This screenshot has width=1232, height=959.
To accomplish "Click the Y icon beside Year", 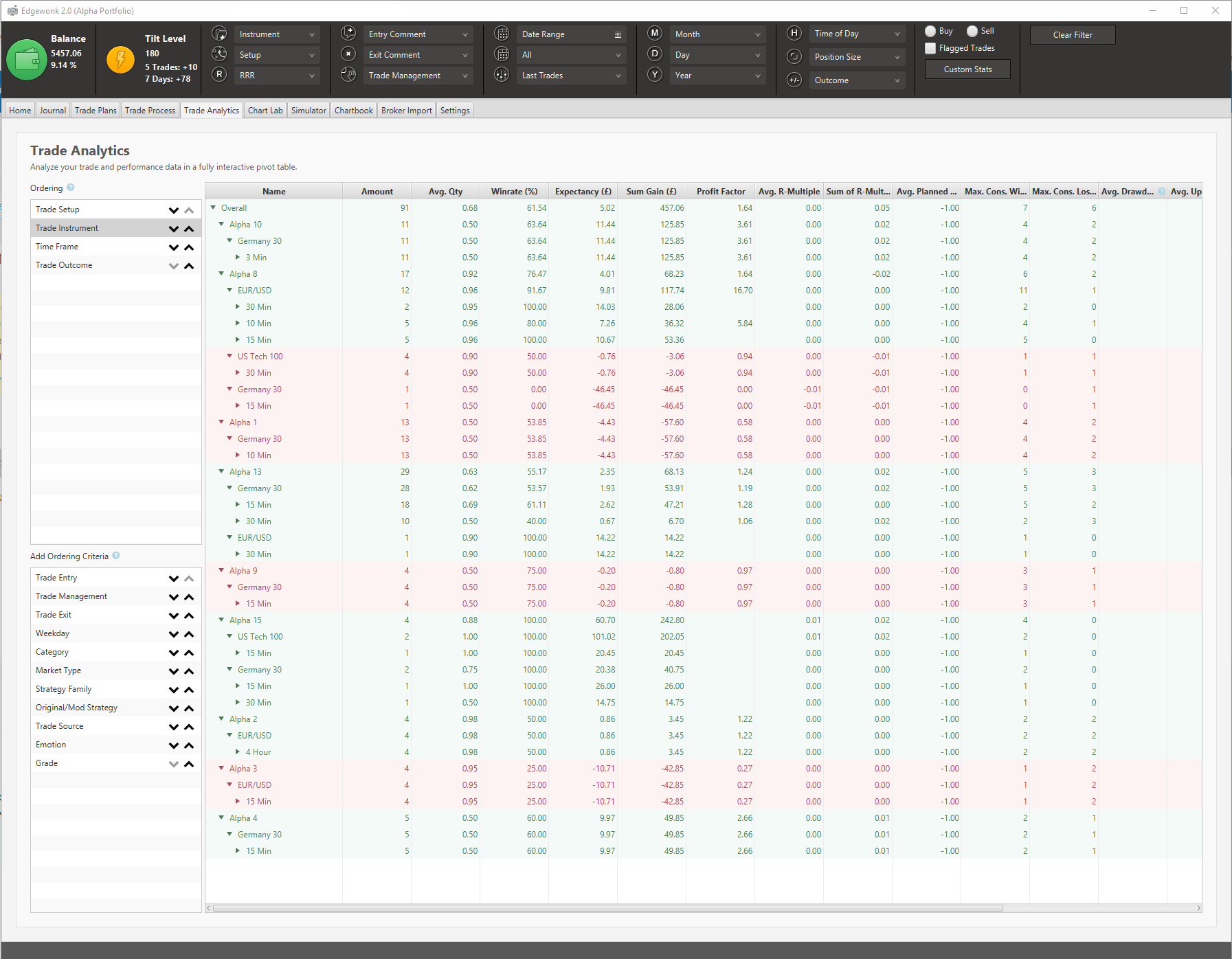I will pos(656,75).
